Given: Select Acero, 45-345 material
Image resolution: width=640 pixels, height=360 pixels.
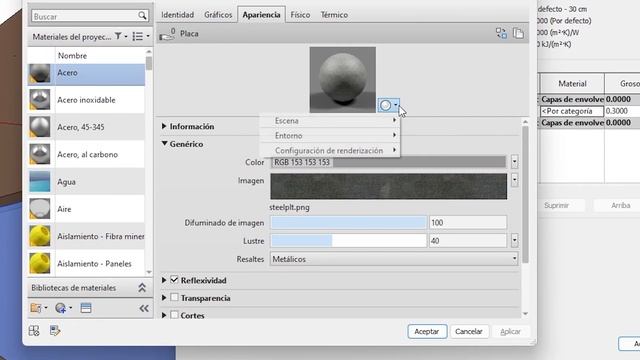Looking at the screenshot, I should click(x=86, y=127).
